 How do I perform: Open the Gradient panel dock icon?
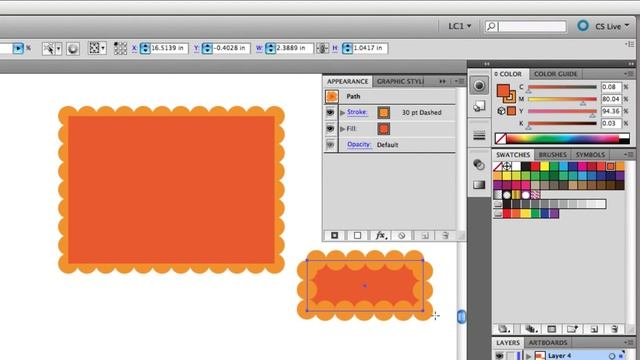(479, 185)
